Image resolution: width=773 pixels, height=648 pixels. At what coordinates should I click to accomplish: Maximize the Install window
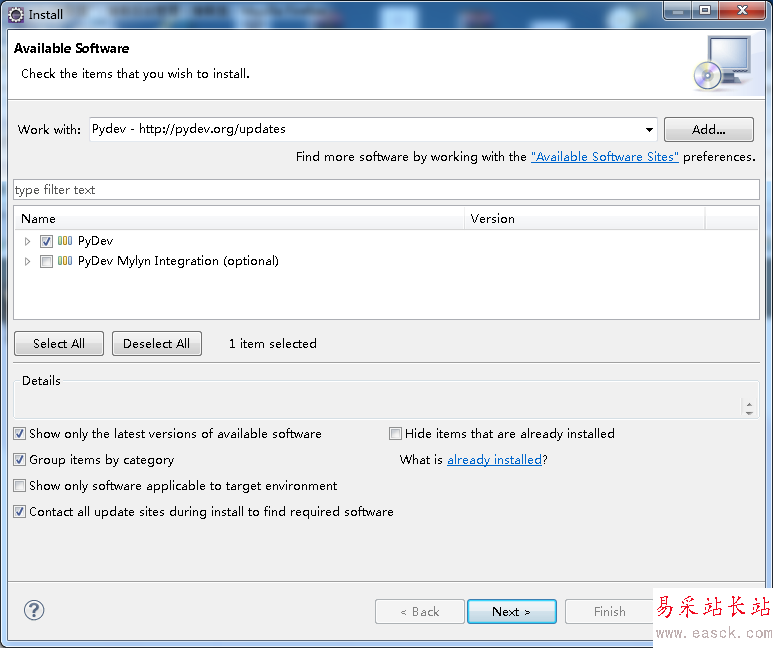coord(705,10)
